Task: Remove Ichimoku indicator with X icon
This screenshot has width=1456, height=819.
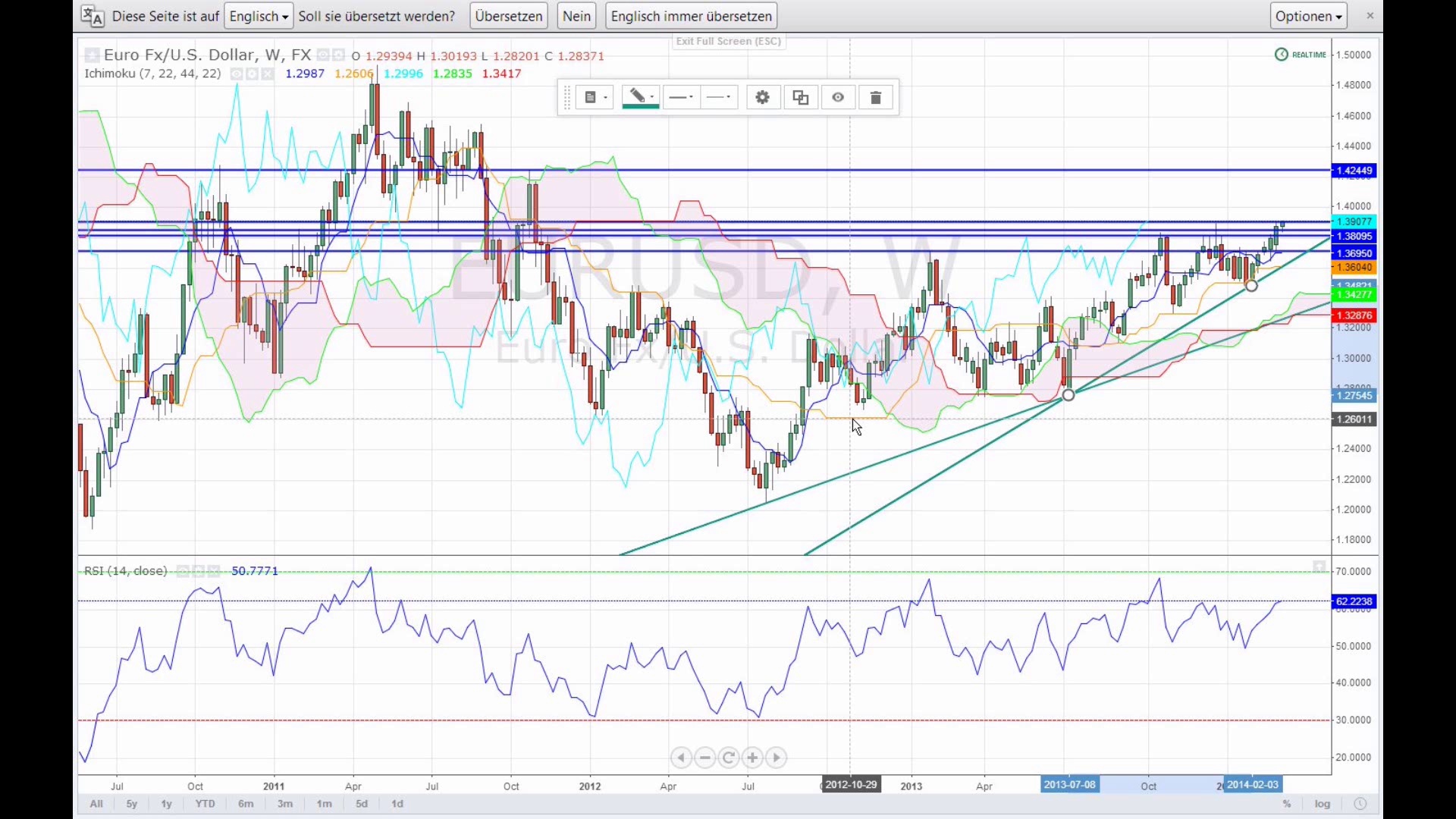Action: click(x=267, y=74)
